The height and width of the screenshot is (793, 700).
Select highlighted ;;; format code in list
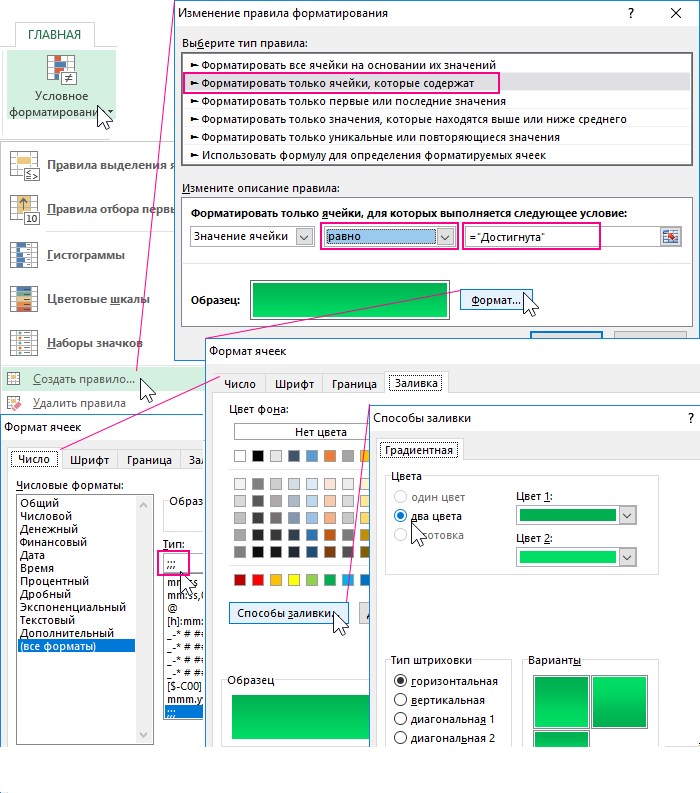[x=184, y=712]
